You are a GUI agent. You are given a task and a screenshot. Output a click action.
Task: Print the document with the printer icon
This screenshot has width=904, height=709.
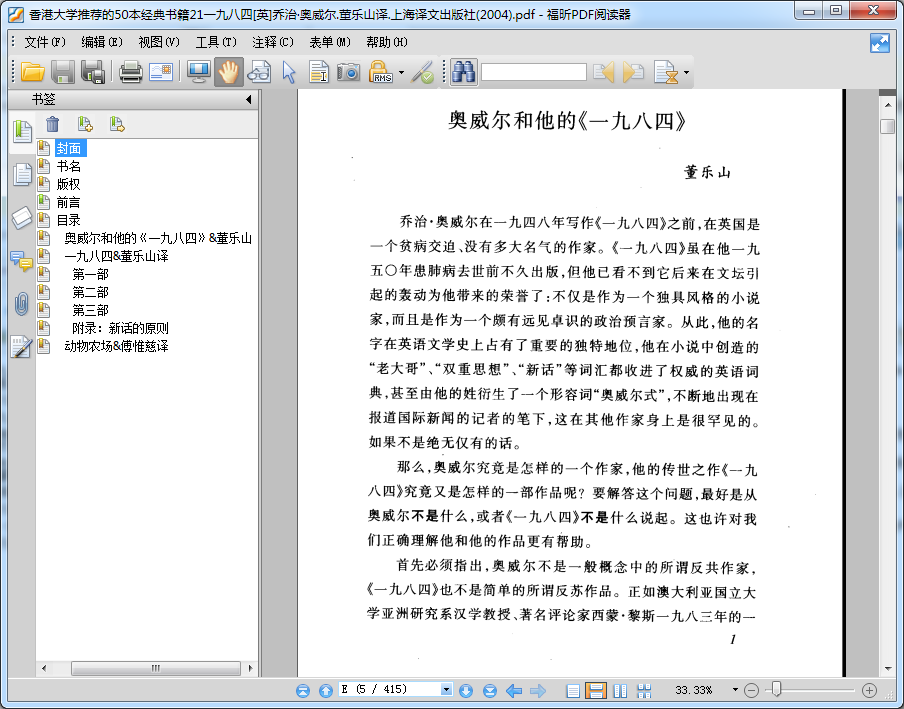pos(131,72)
